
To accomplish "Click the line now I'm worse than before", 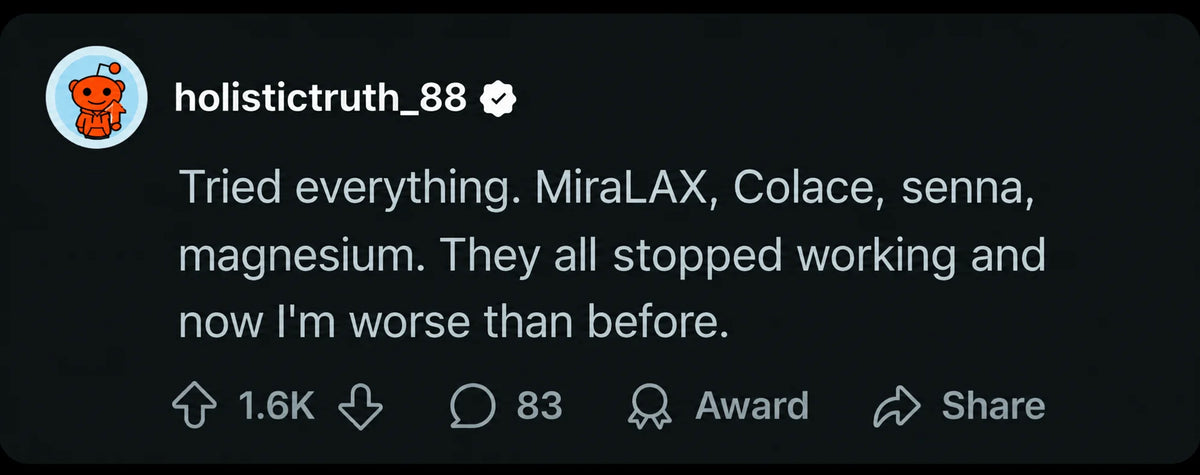I will click(x=450, y=322).
